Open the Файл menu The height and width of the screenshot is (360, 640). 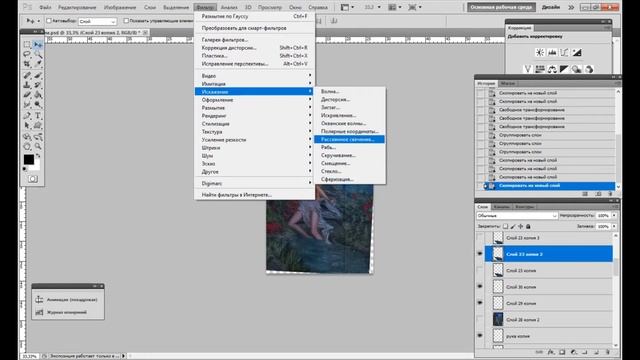[45, 7]
